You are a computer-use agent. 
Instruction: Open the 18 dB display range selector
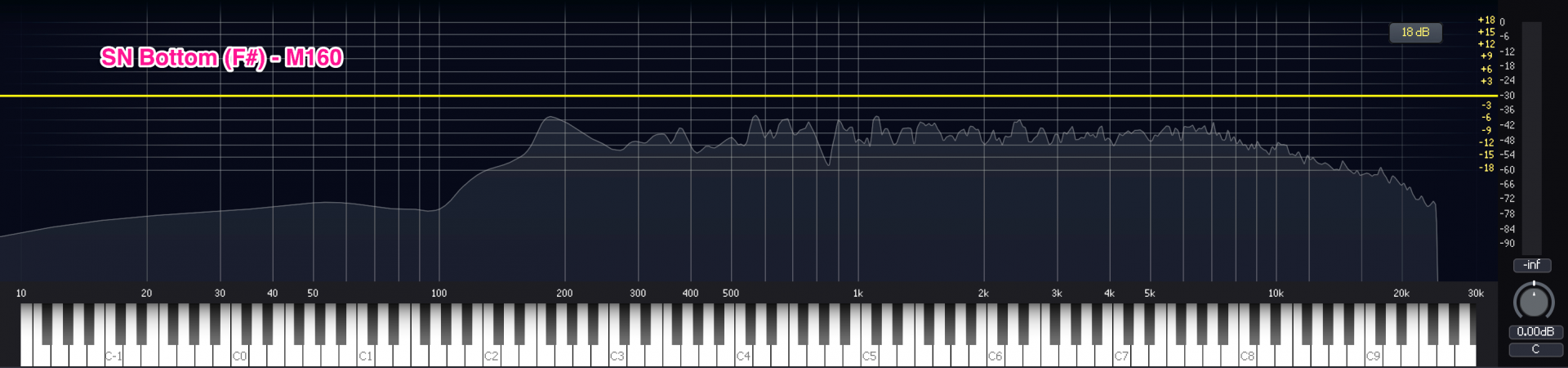[x=1415, y=33]
